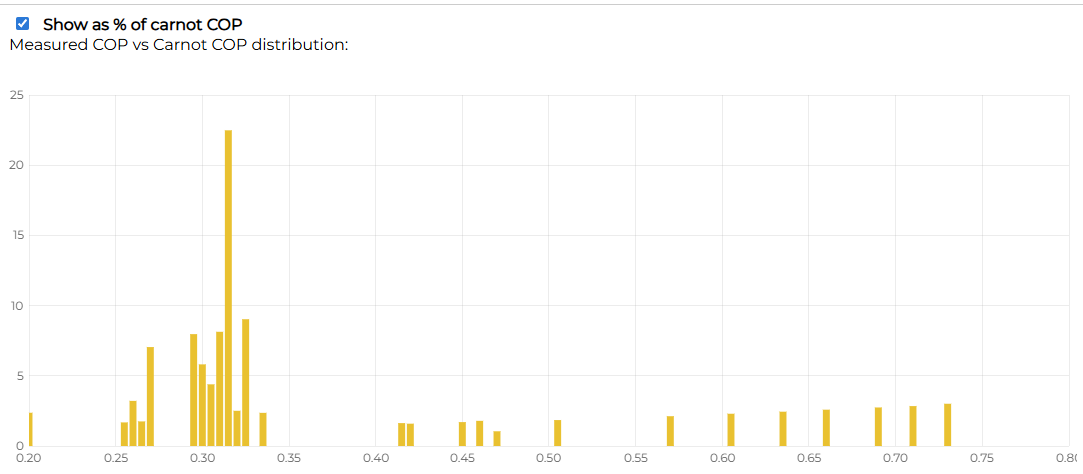The width and height of the screenshot is (1083, 474).
Task: Click the 'Measured COP vs Carnot COP distribution:' heading
Action: coord(178,44)
